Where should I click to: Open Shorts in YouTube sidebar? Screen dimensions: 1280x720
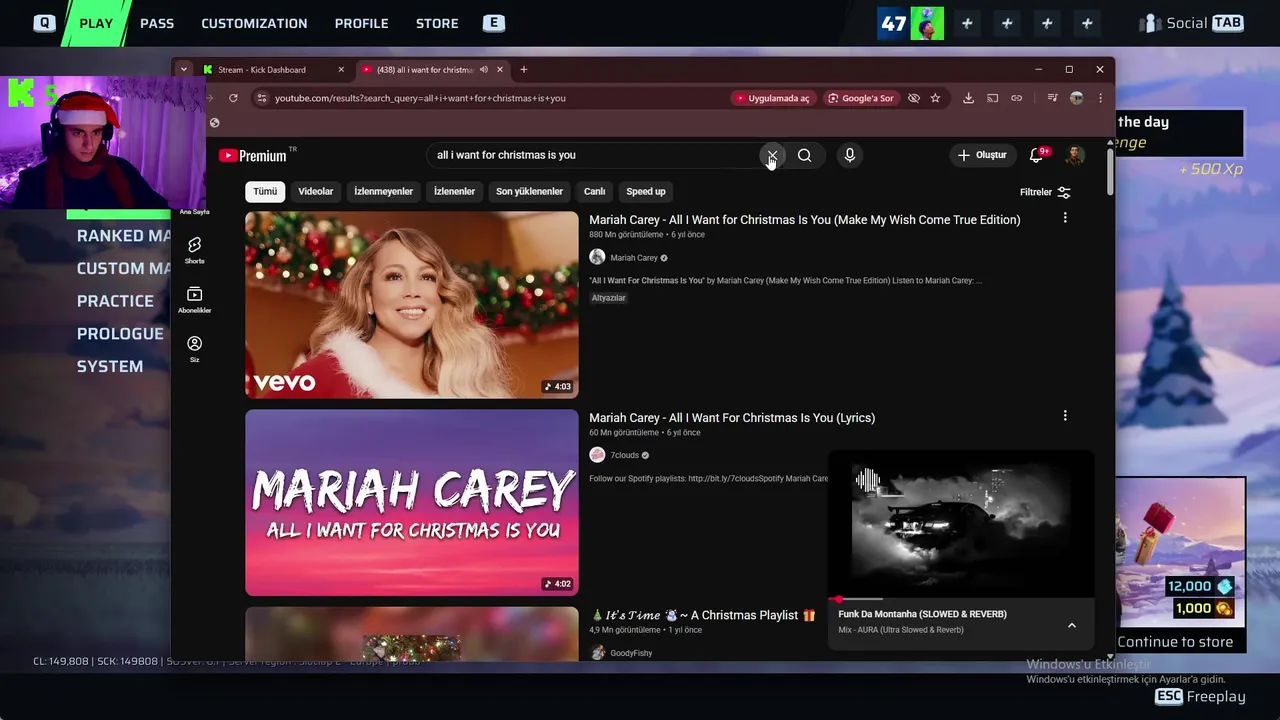[194, 250]
